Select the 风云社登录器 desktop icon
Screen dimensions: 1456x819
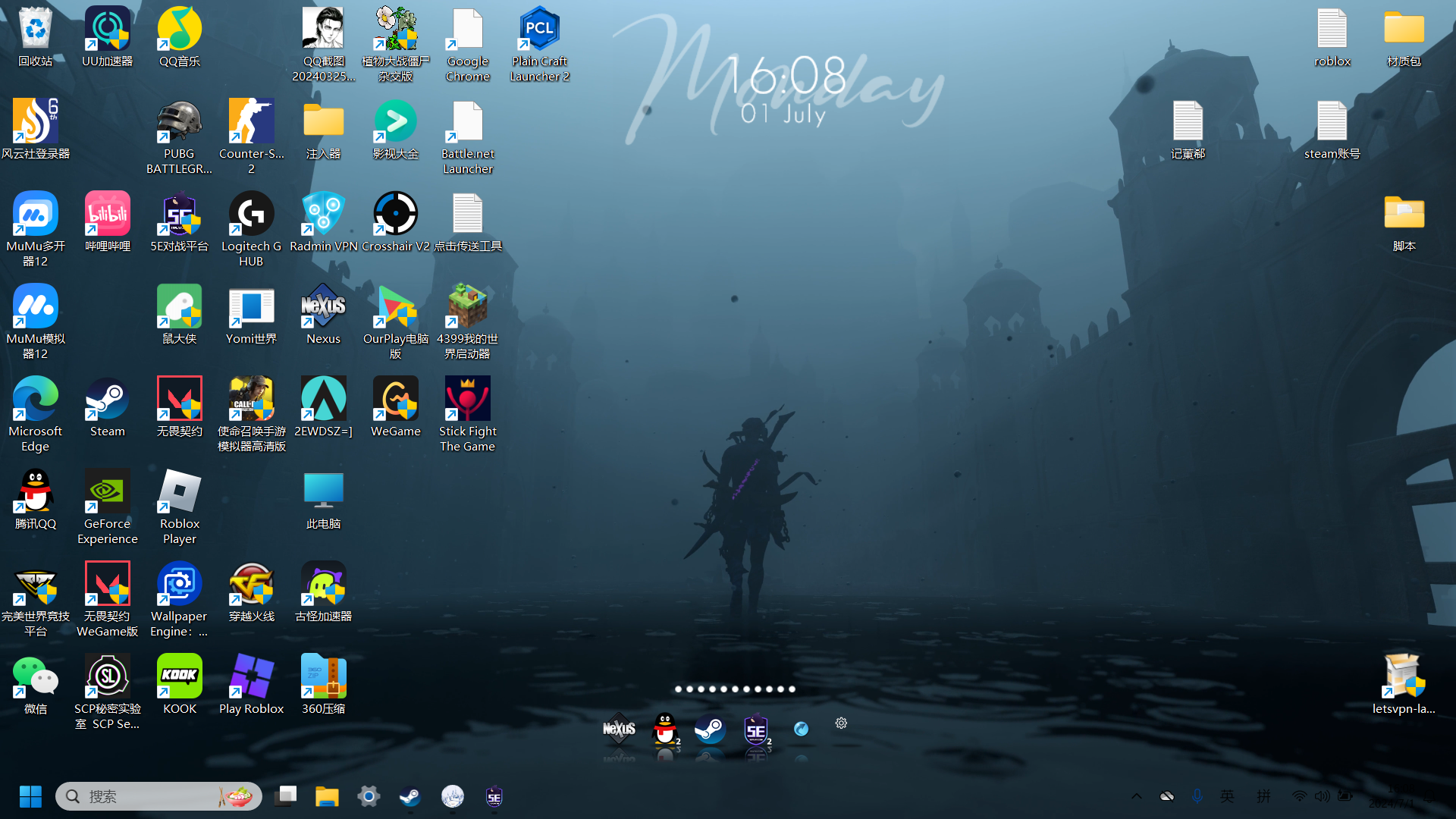[x=36, y=130]
